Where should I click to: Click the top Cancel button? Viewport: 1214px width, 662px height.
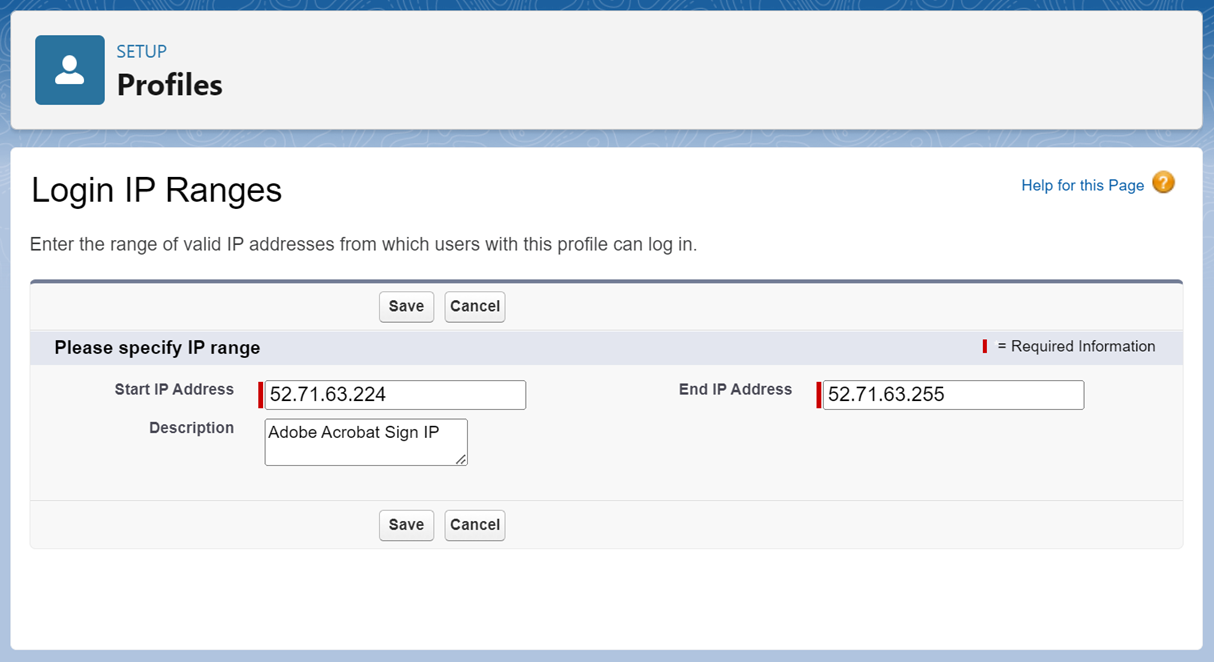coord(475,306)
